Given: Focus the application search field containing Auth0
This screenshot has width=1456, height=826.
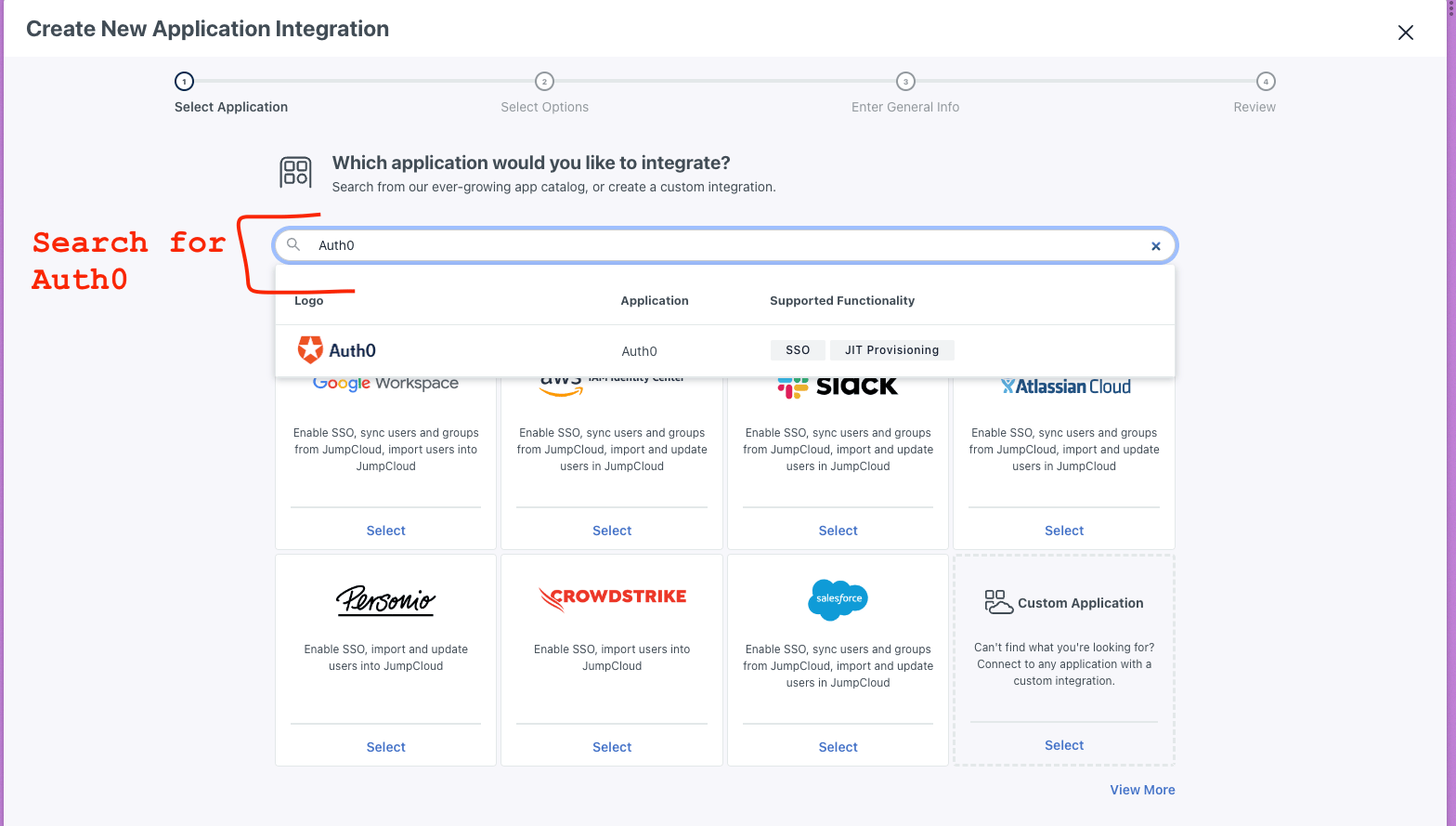Looking at the screenshot, I should (725, 245).
